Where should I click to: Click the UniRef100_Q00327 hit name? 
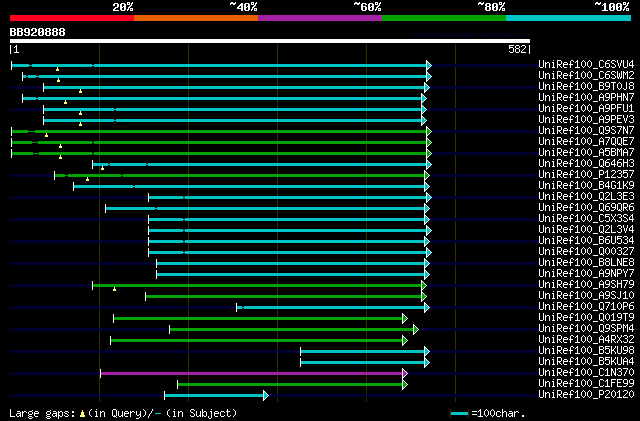pos(586,252)
